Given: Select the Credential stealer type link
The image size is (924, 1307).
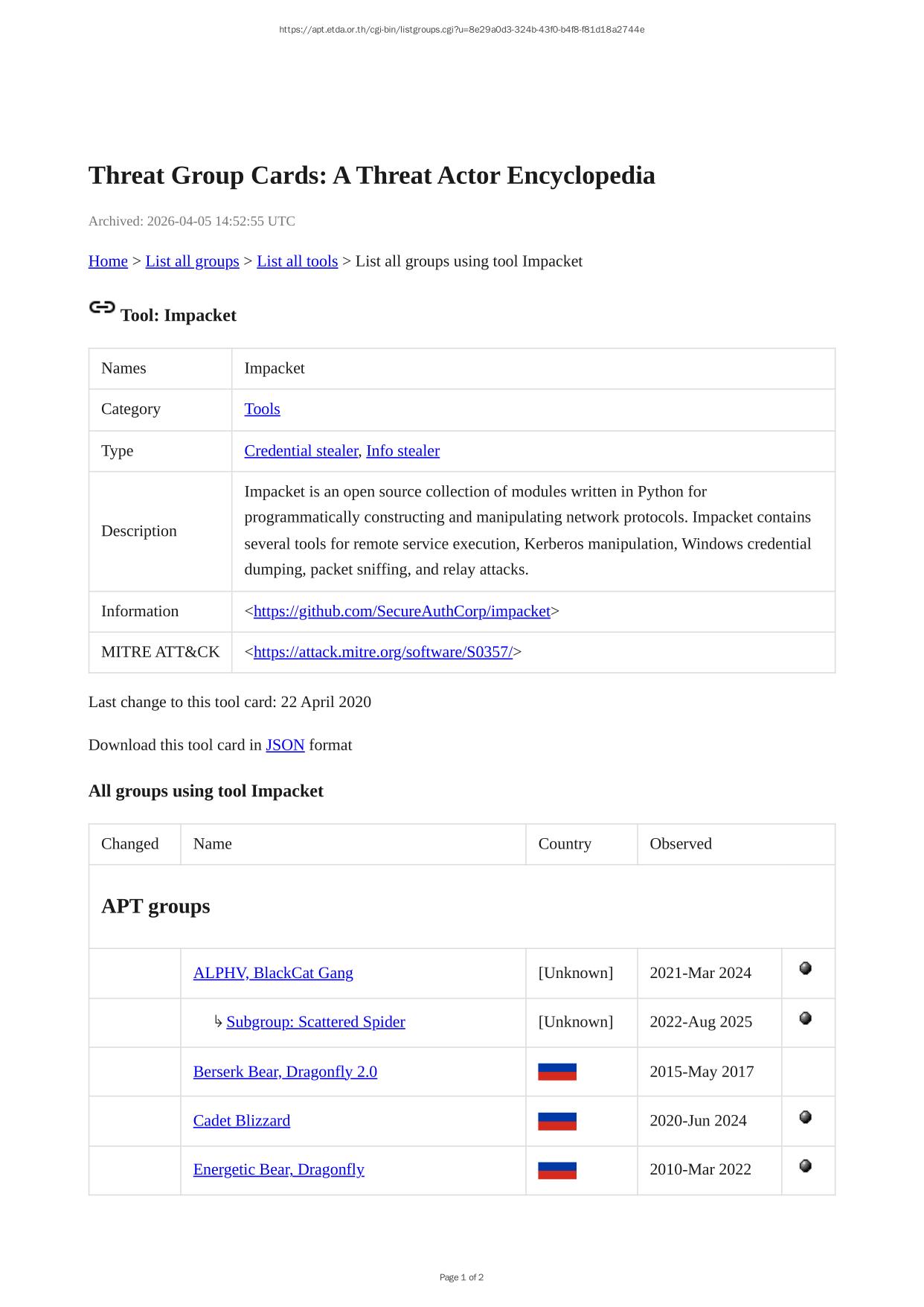Looking at the screenshot, I should [x=301, y=451].
